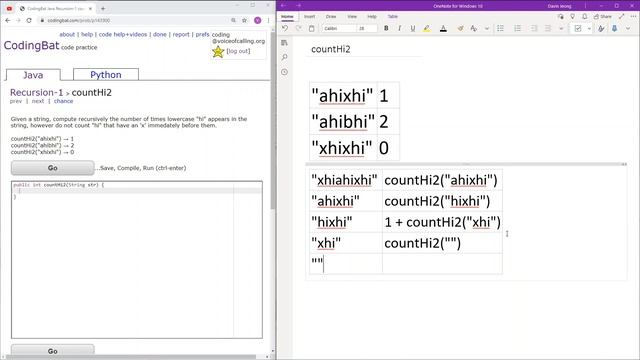This screenshot has width=640, height=360.
Task: Select the Python tab on CodingBat
Action: pos(106,74)
